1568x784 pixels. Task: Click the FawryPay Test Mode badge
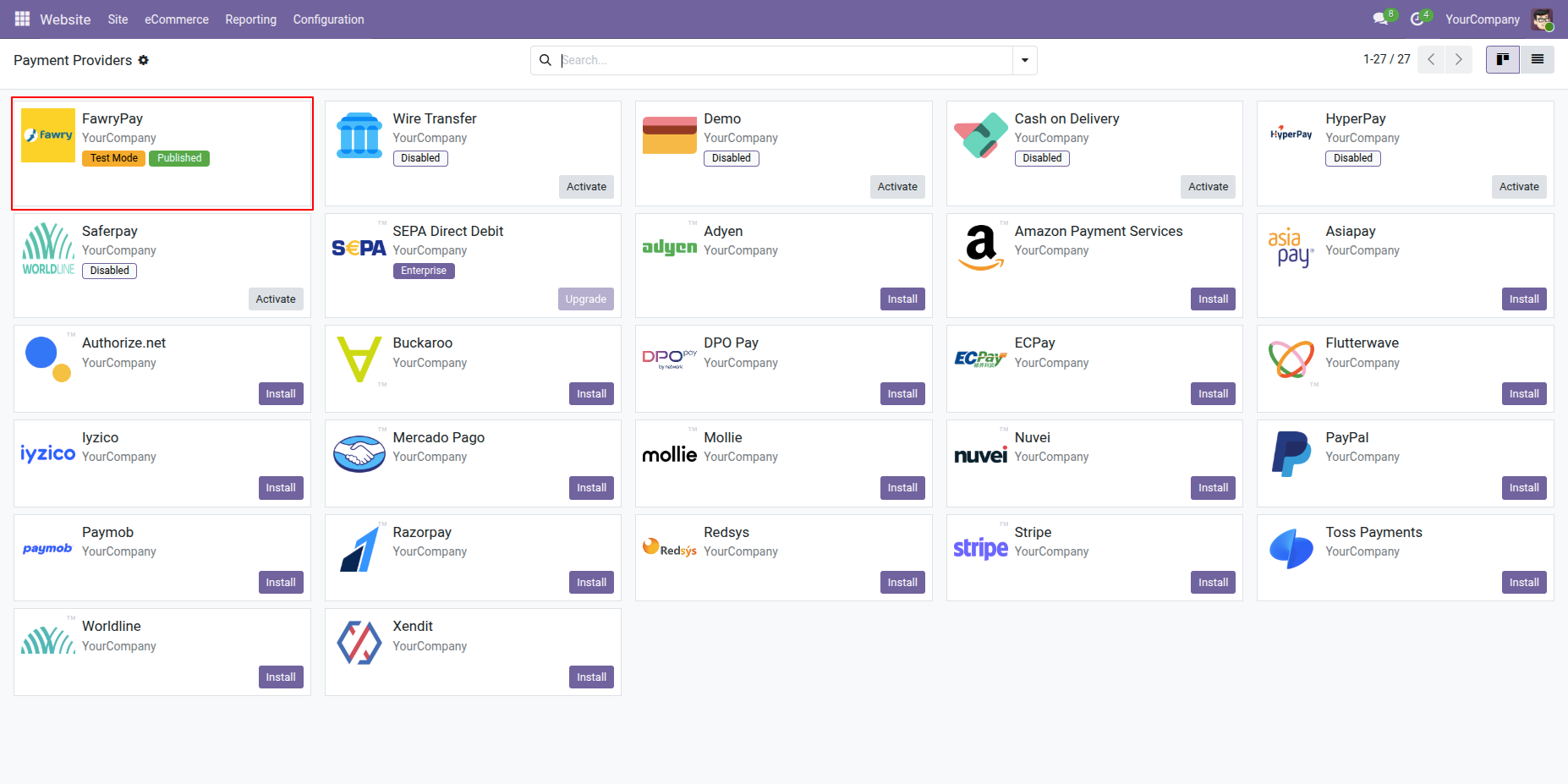click(x=113, y=158)
